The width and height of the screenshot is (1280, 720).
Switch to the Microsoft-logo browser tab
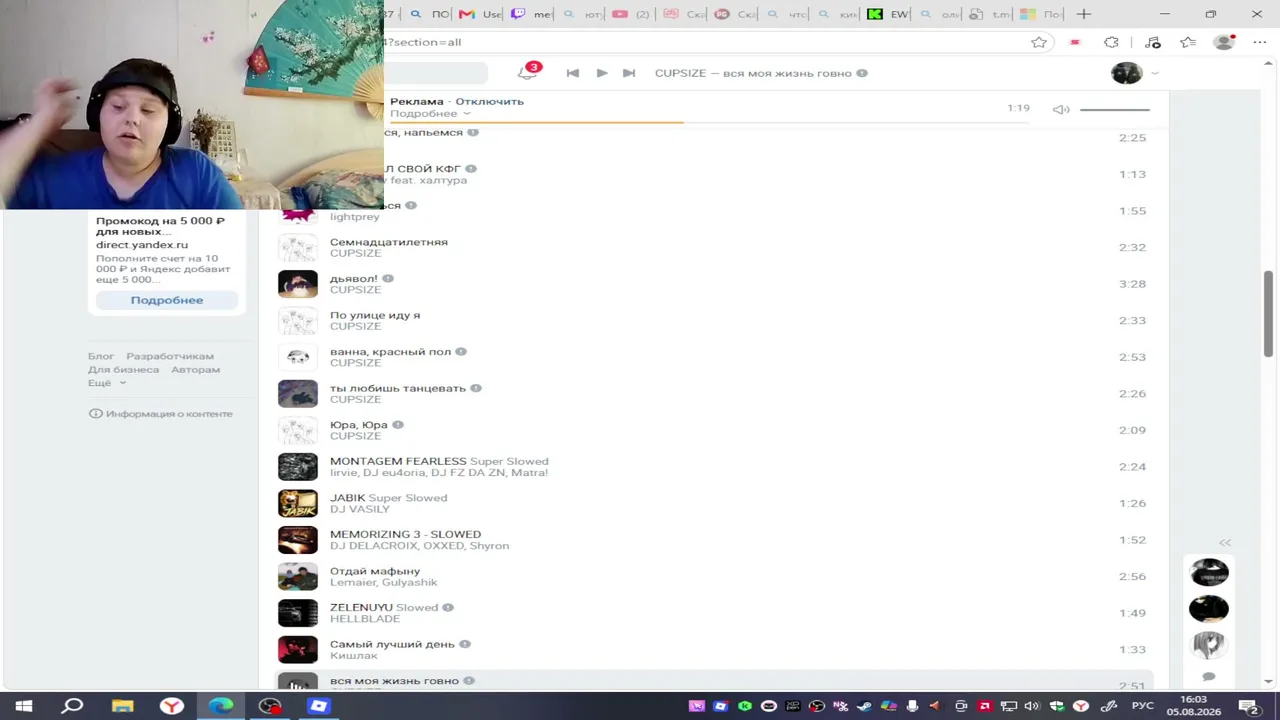click(1040, 14)
